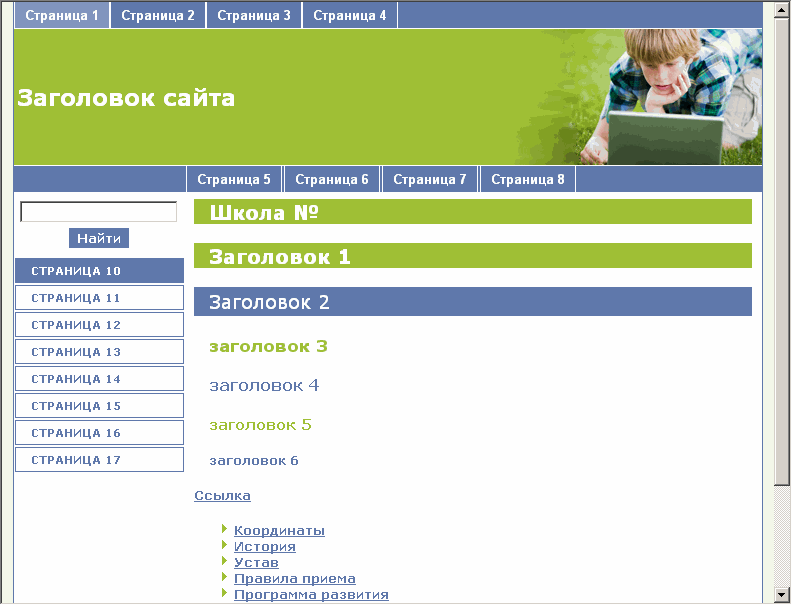
Task: Click the search text field
Action: pos(98,212)
